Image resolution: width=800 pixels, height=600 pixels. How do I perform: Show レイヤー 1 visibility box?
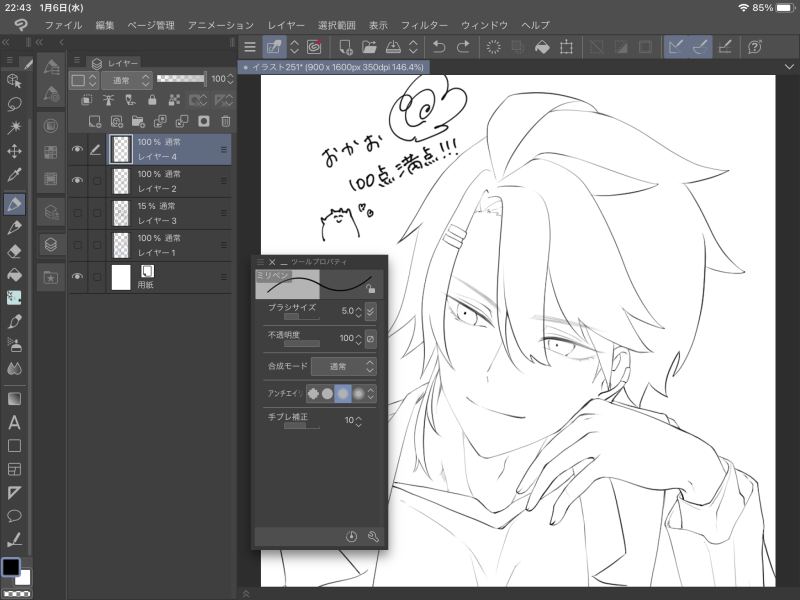point(78,244)
